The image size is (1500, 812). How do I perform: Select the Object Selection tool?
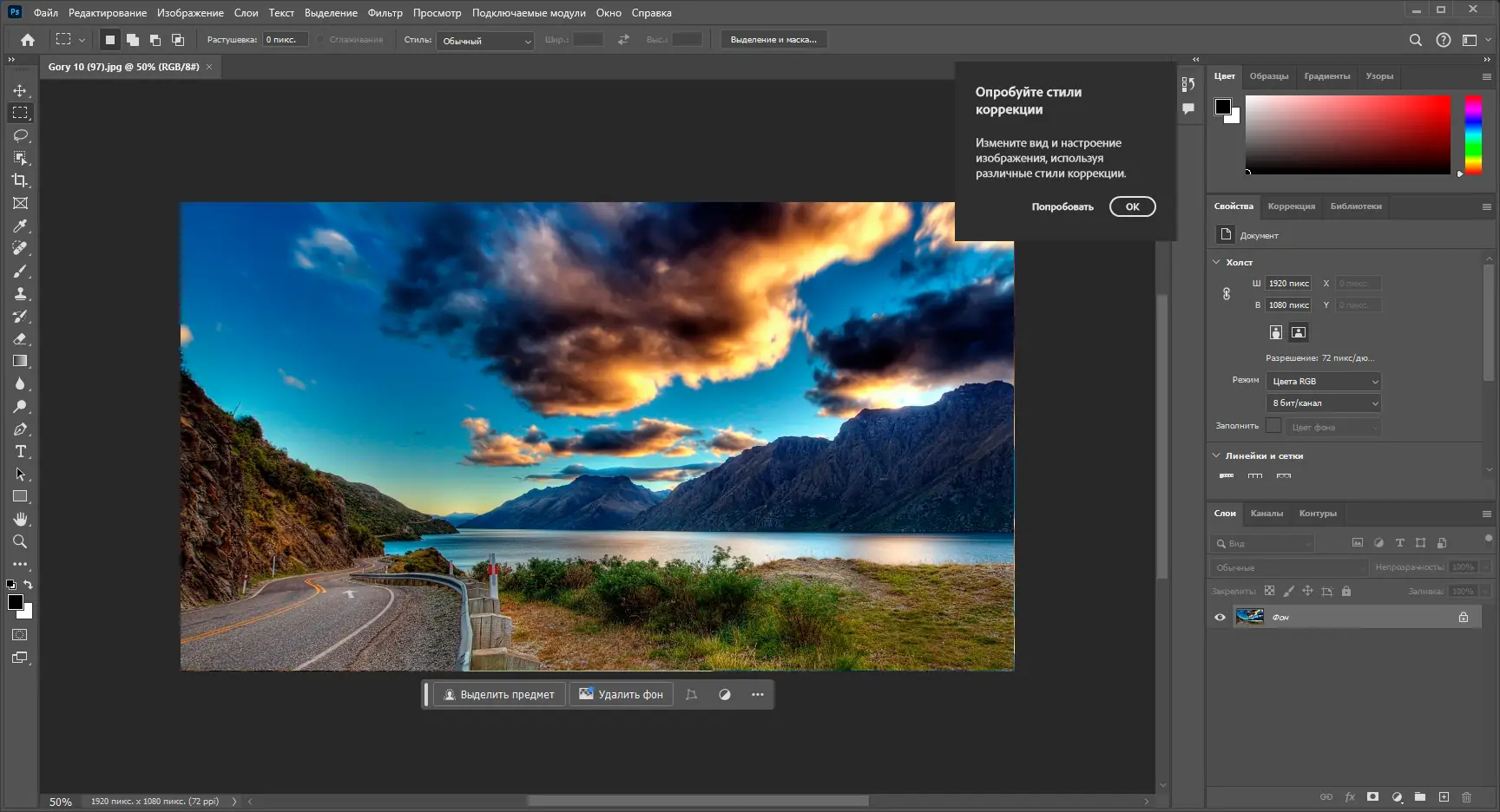20,158
